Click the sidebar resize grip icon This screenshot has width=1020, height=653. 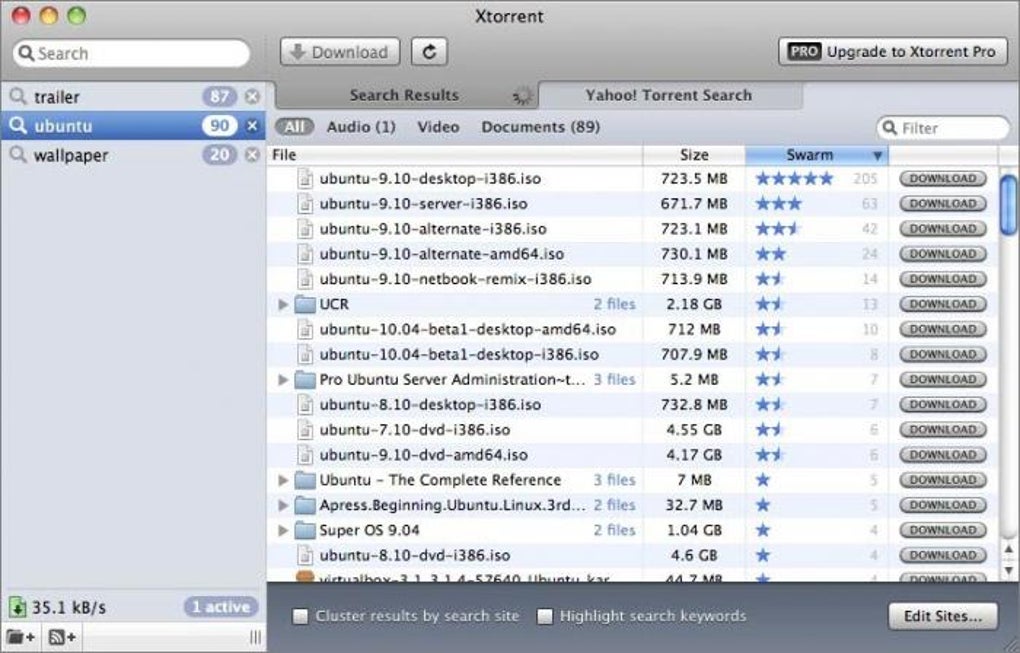click(256, 637)
